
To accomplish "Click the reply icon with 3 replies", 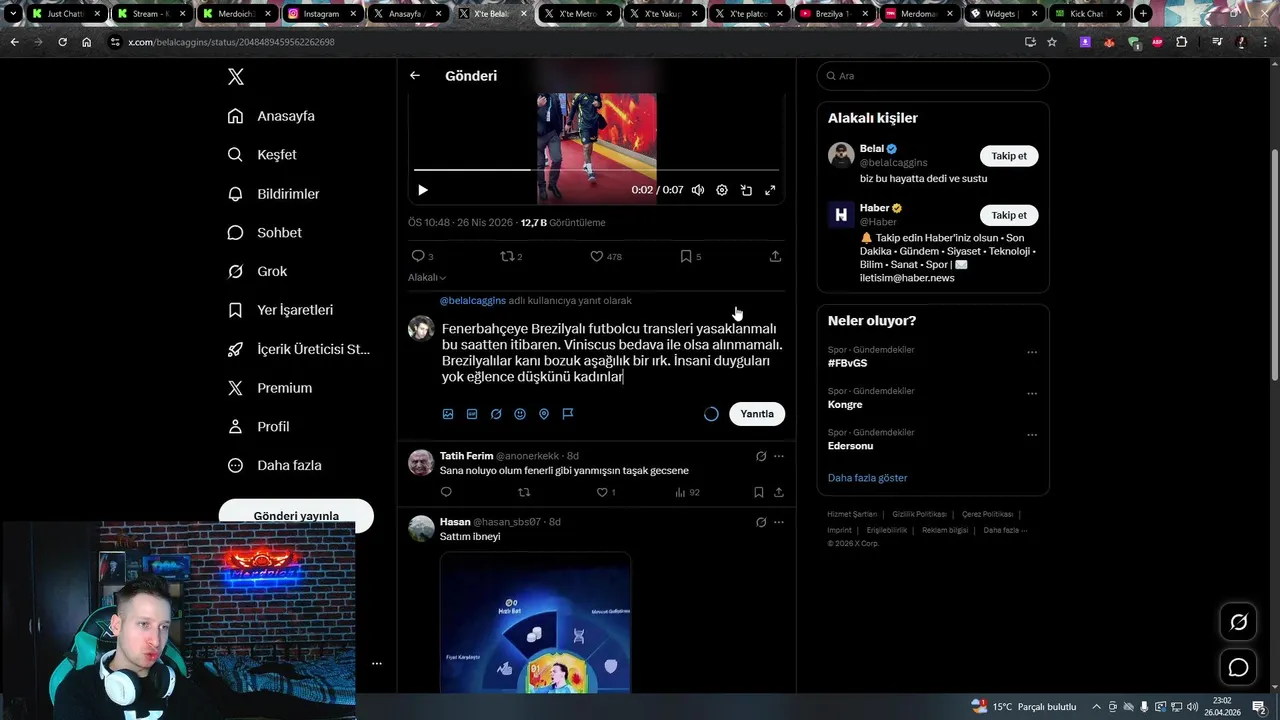I will [x=422, y=256].
